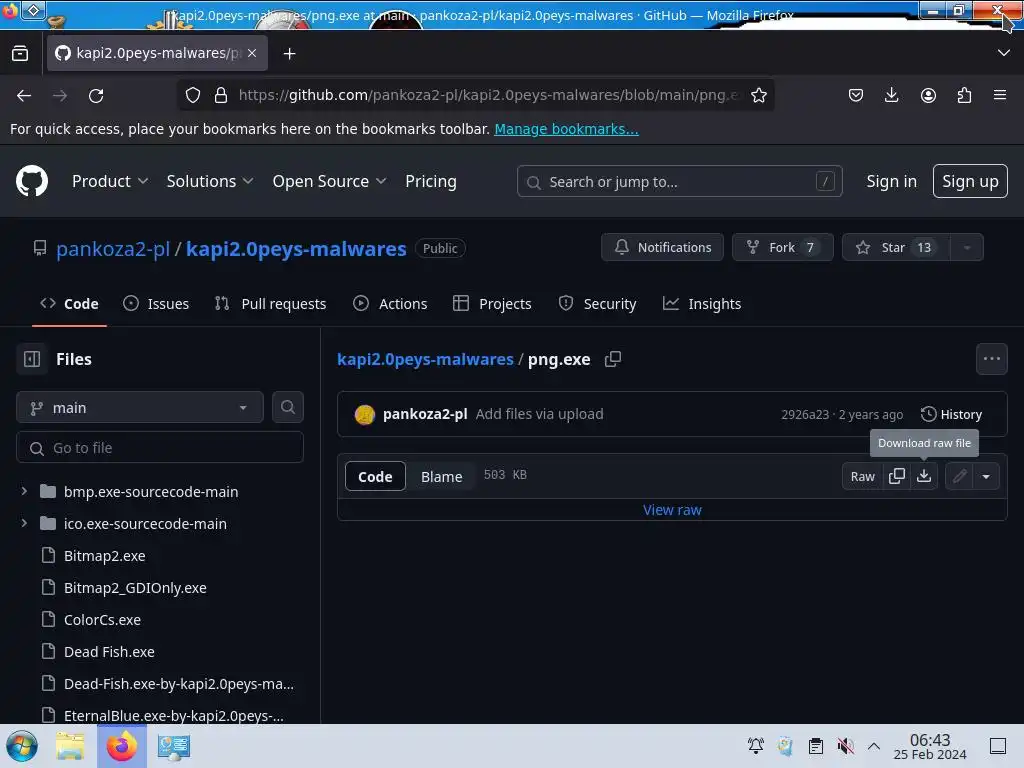Screen dimensions: 1024x768
Task: Open the Insights tab
Action: click(x=702, y=304)
